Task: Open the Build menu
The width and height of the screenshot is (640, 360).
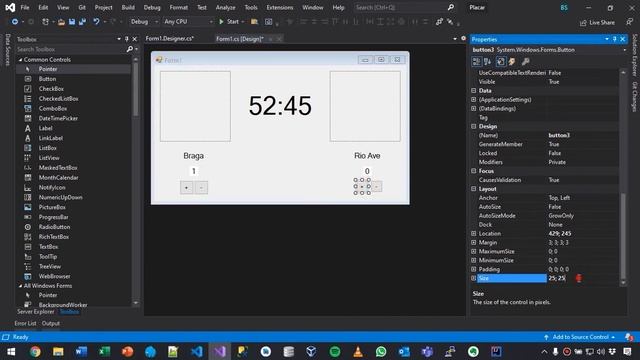Action: pos(128,7)
